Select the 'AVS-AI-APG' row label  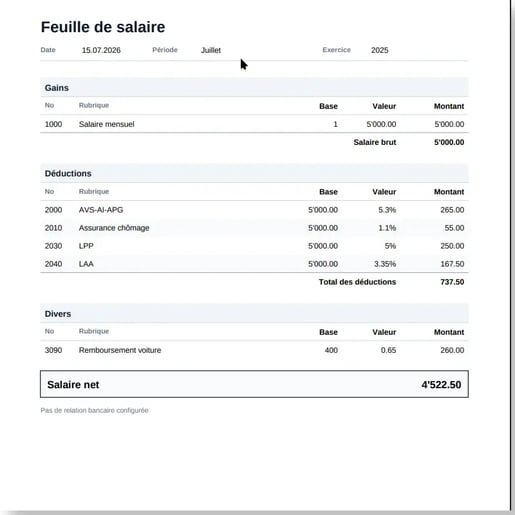[101, 210]
